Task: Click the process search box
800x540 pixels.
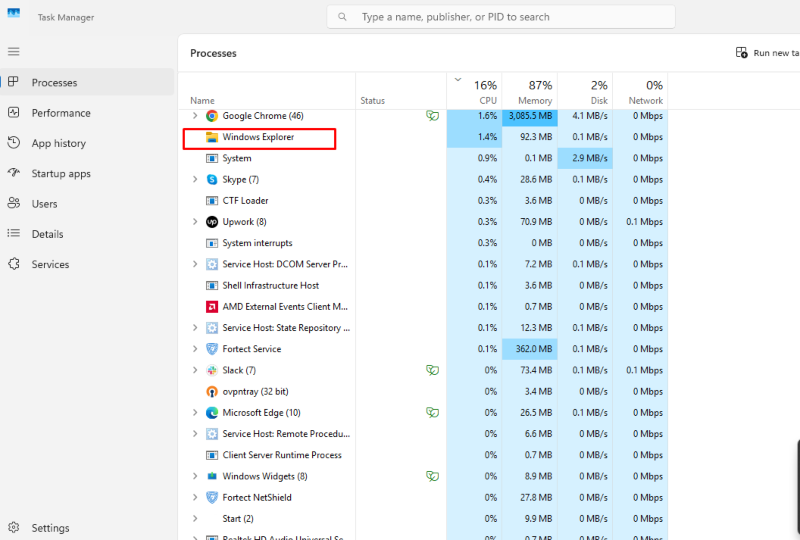Action: pyautogui.click(x=501, y=17)
